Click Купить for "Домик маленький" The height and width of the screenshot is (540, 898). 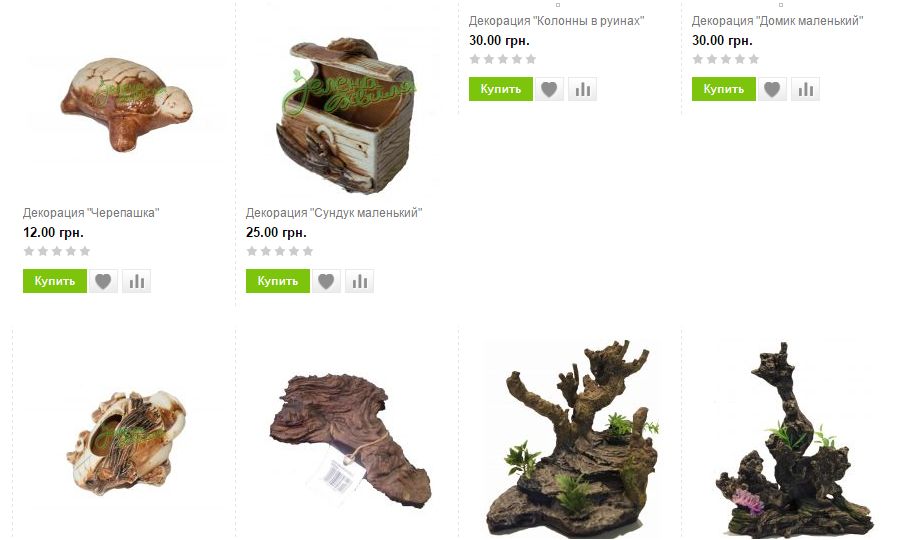click(723, 89)
